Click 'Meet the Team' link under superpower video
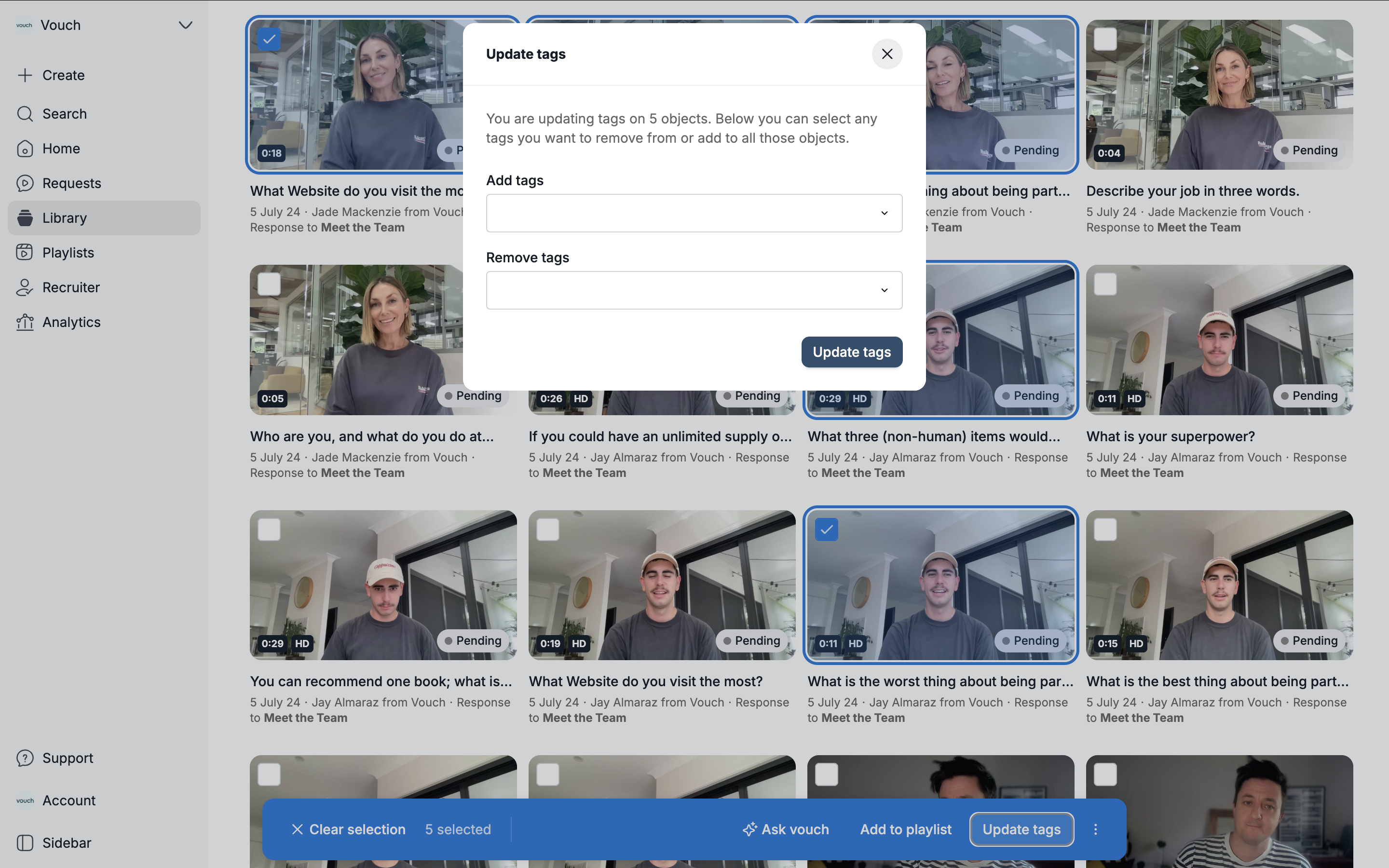This screenshot has width=1389, height=868. click(x=1142, y=473)
